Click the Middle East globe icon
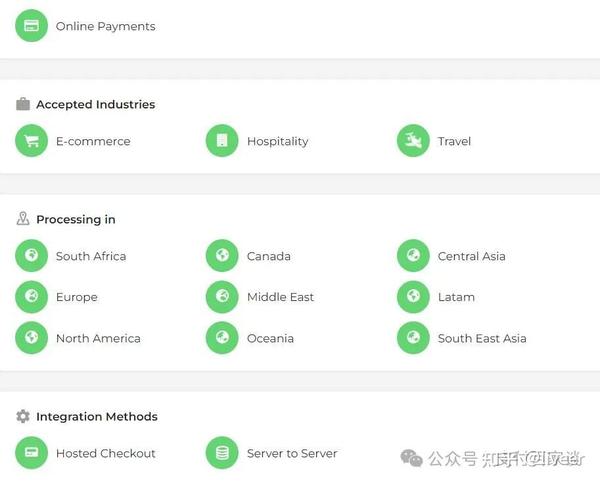Screen dimensions: 600x483 pyautogui.click(x=222, y=297)
